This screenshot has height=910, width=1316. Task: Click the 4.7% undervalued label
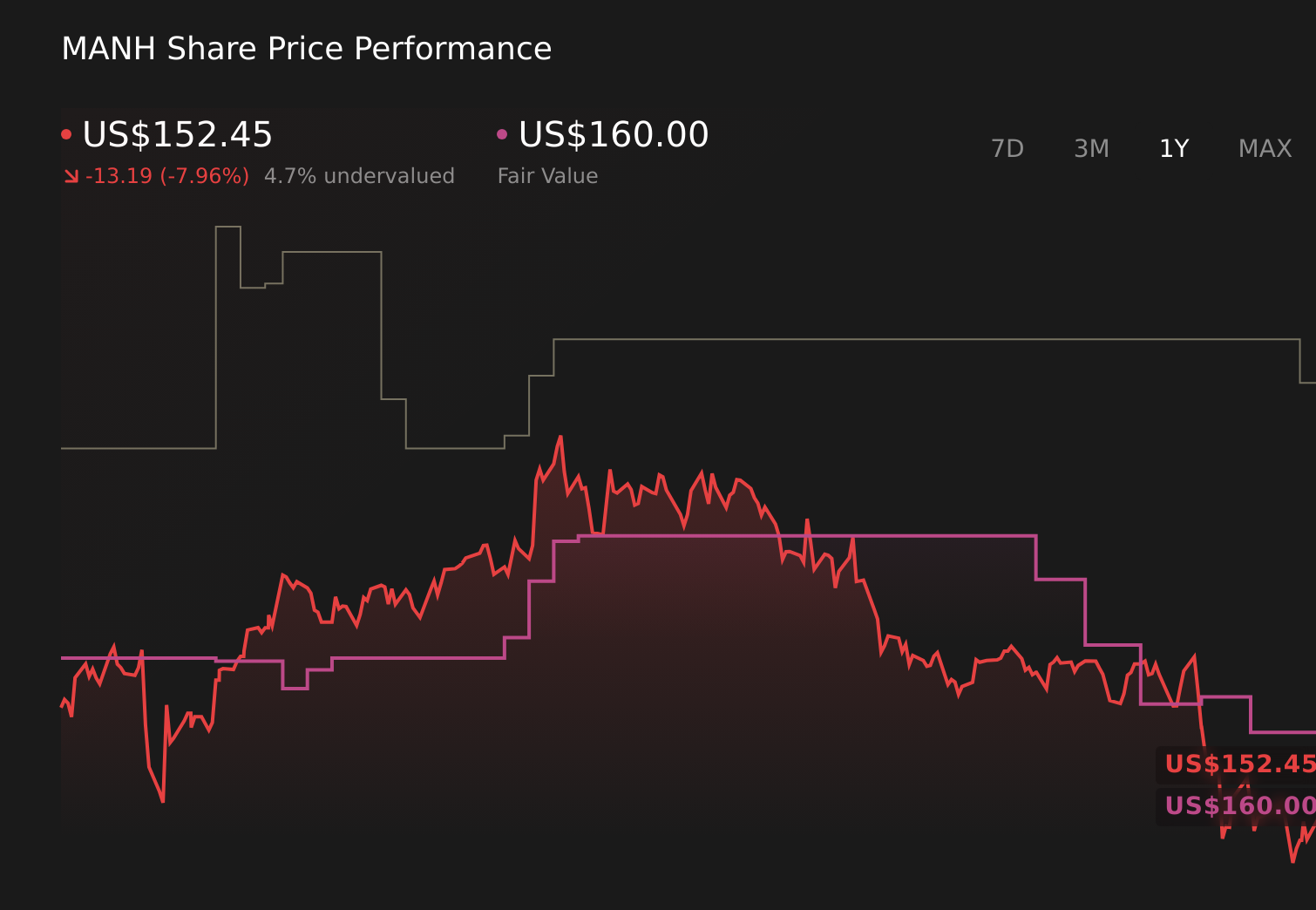tap(360, 175)
